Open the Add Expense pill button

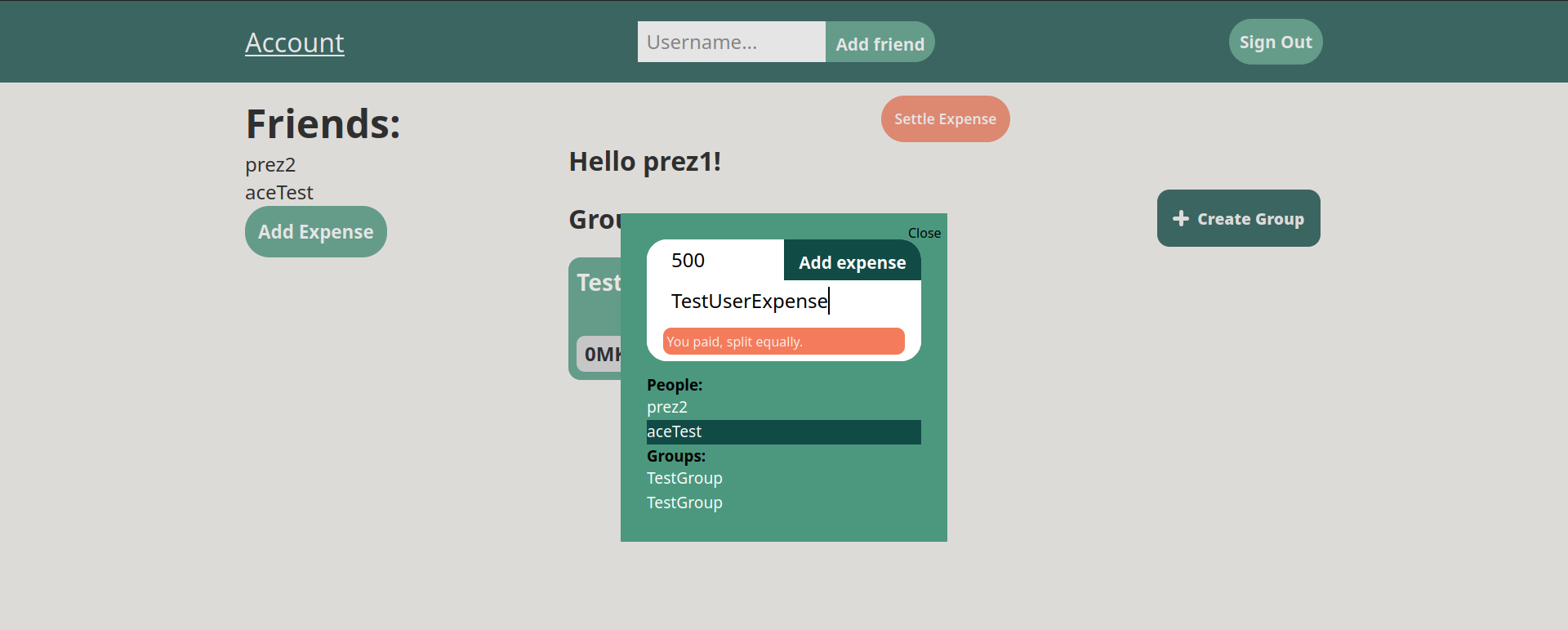click(315, 232)
